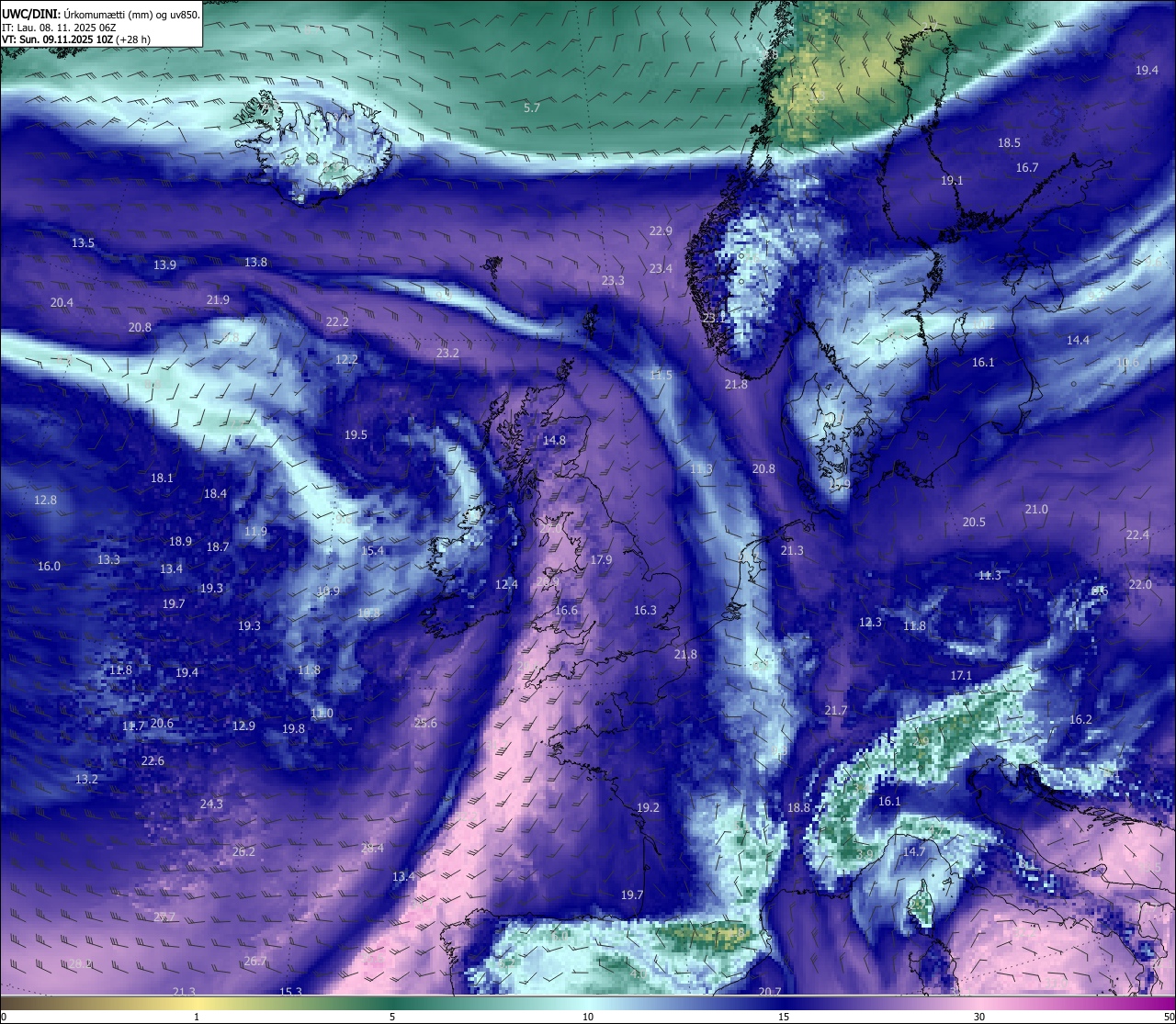Viewport: 1176px width, 1024px height.
Task: Click the map value 22.9
Action: pos(661,231)
